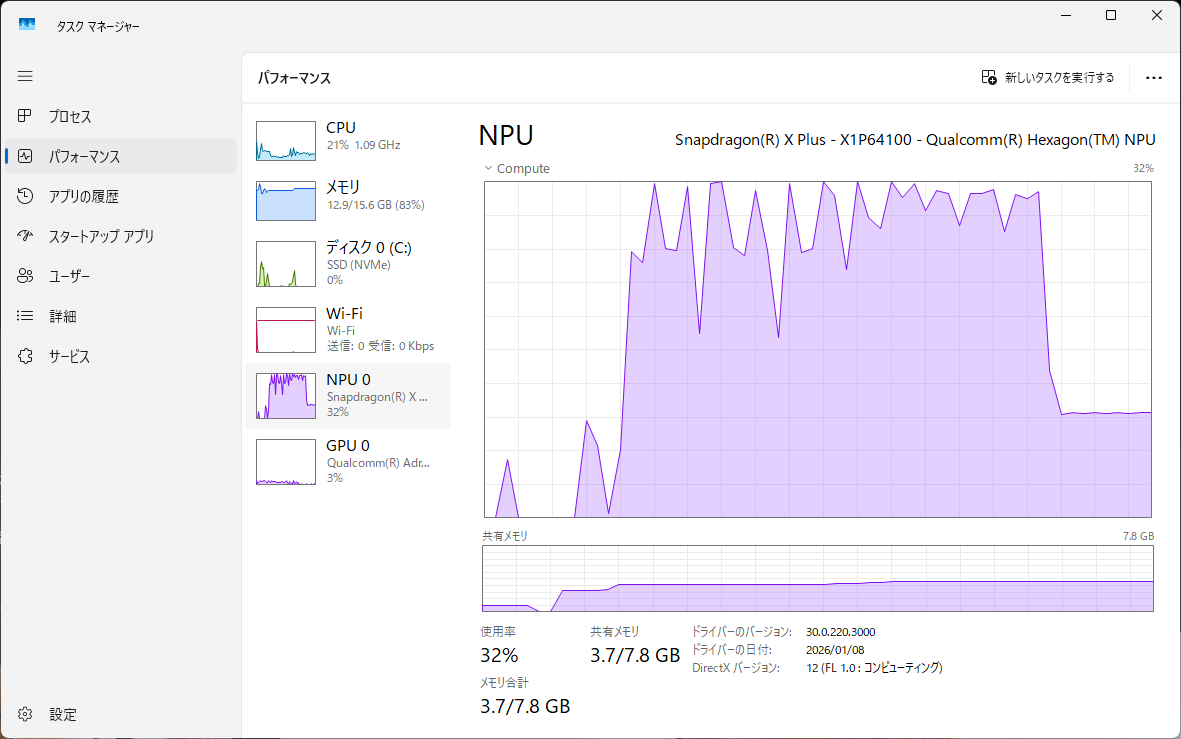1181x739 pixels.
Task: Click the メモリ合計 3.7/7.8 GB value
Action: (525, 707)
